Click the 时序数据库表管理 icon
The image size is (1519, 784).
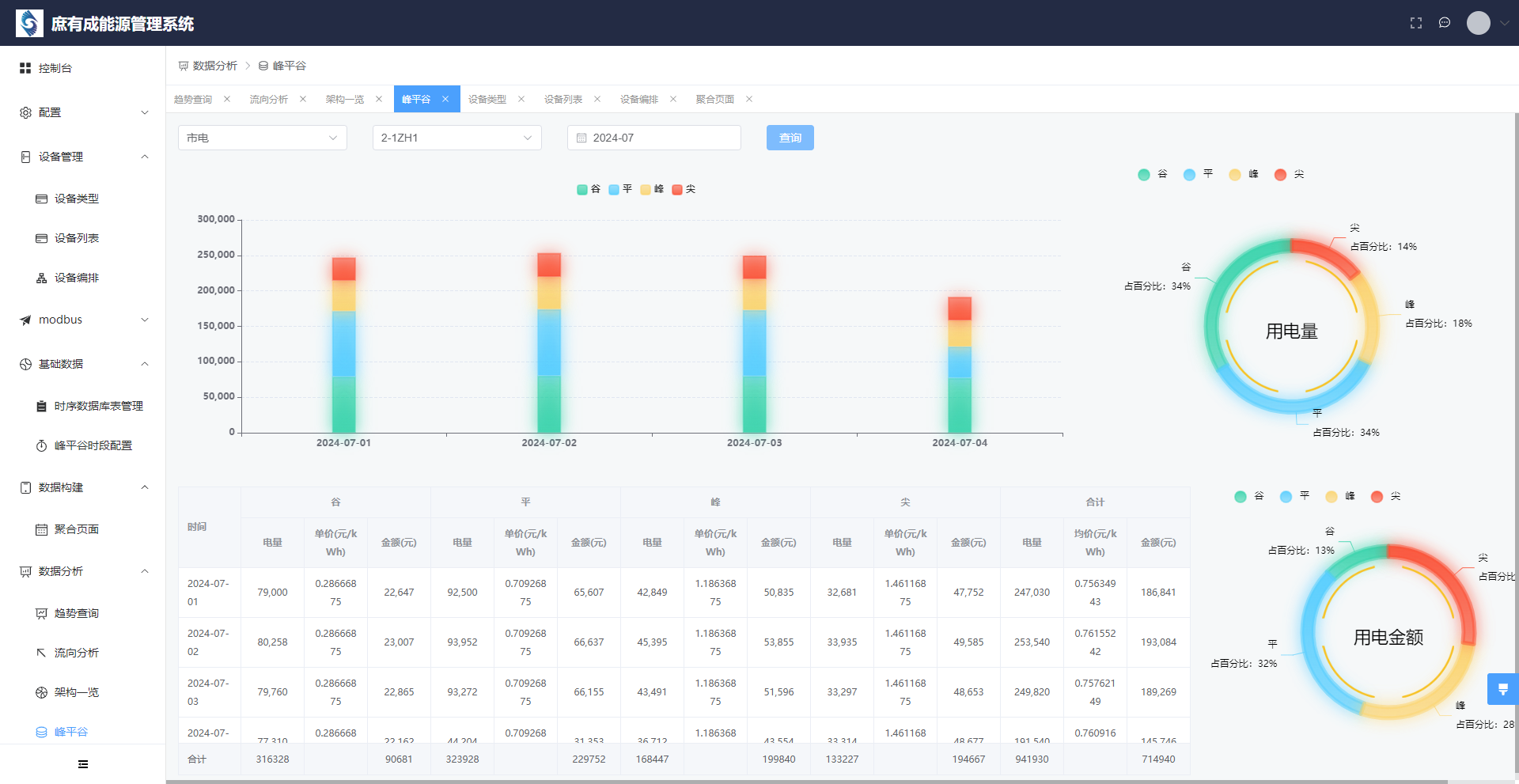click(41, 406)
